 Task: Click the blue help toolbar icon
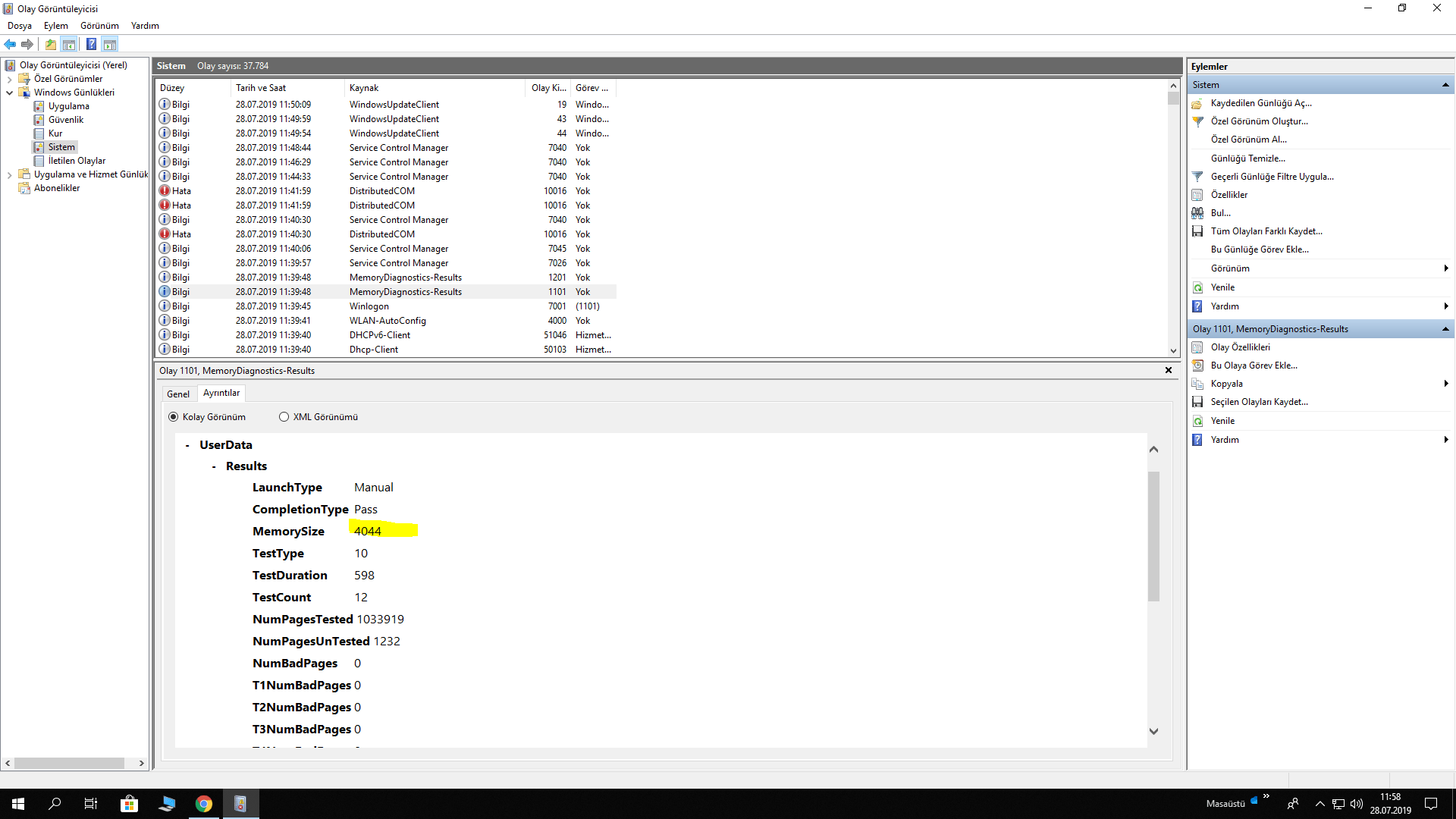pos(91,44)
